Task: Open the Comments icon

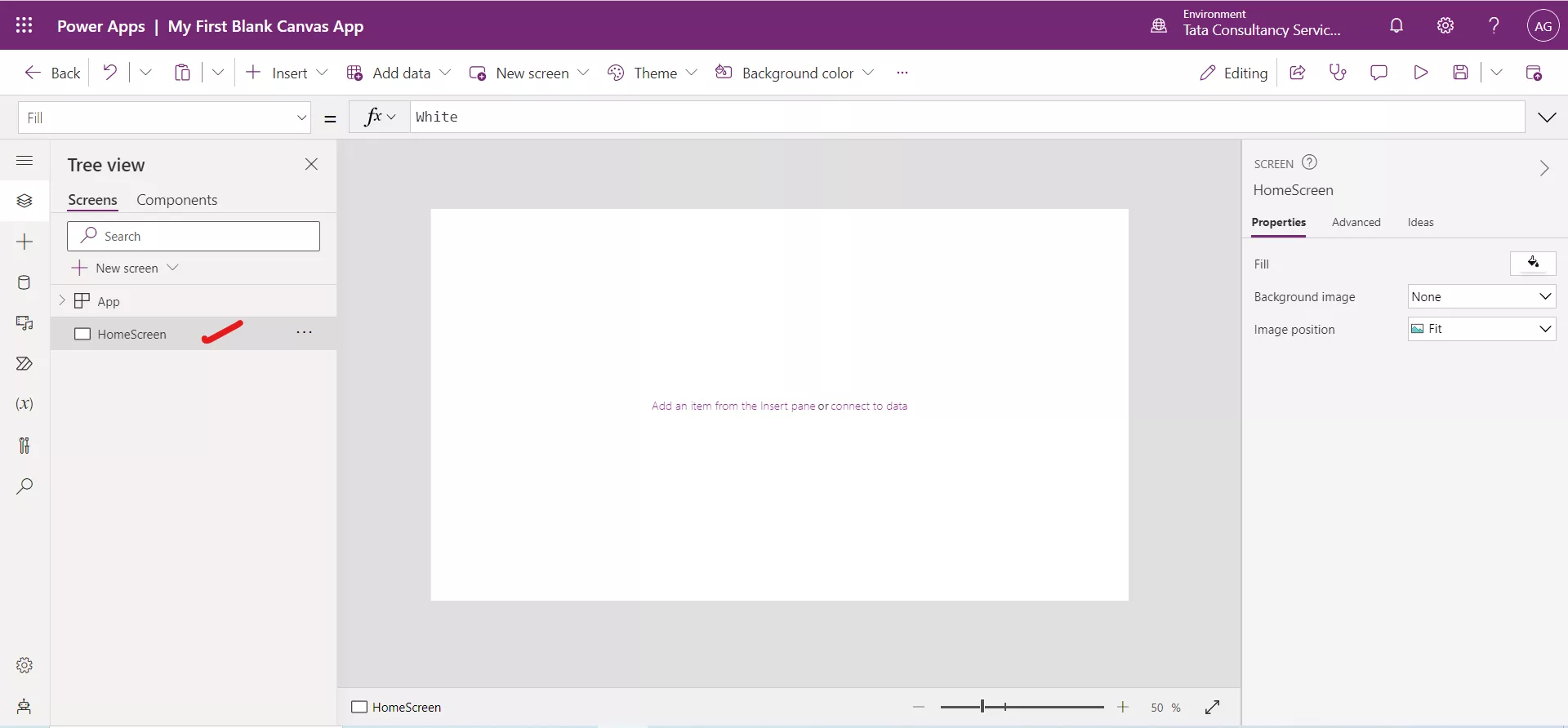Action: click(x=1379, y=73)
